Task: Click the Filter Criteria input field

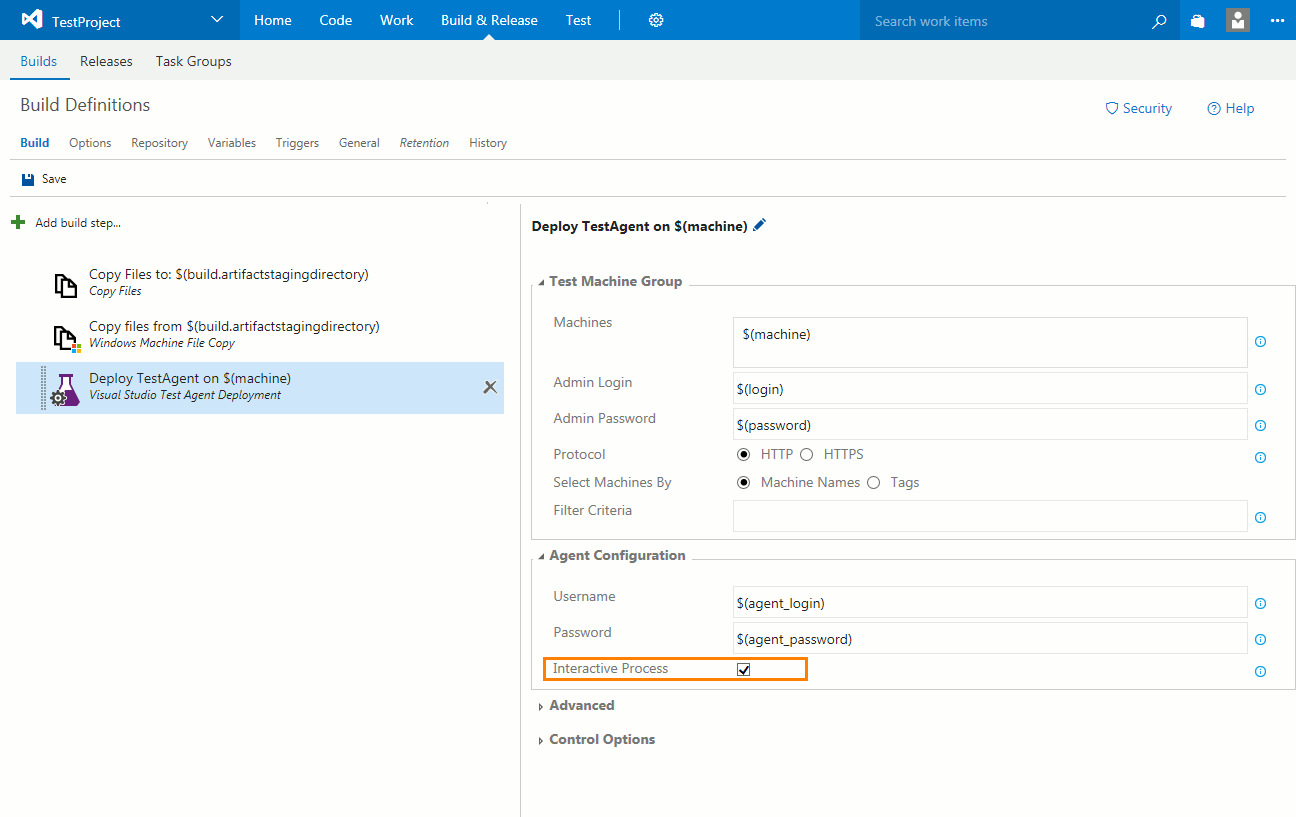Action: coord(989,516)
